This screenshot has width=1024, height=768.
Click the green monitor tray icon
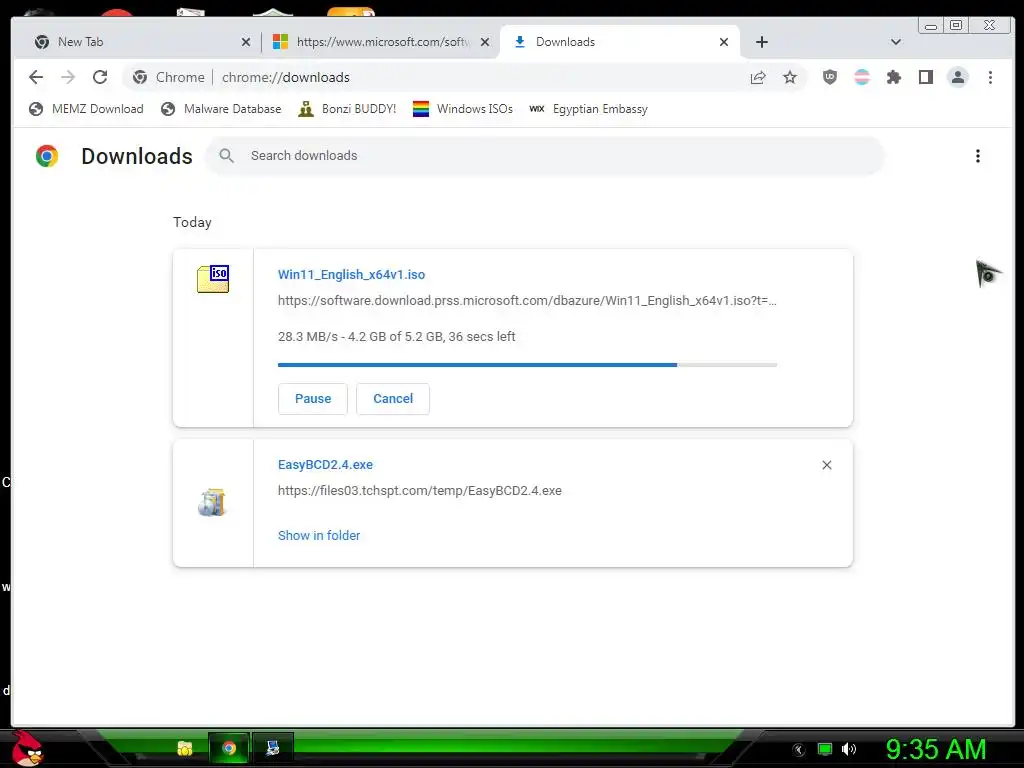[825, 749]
